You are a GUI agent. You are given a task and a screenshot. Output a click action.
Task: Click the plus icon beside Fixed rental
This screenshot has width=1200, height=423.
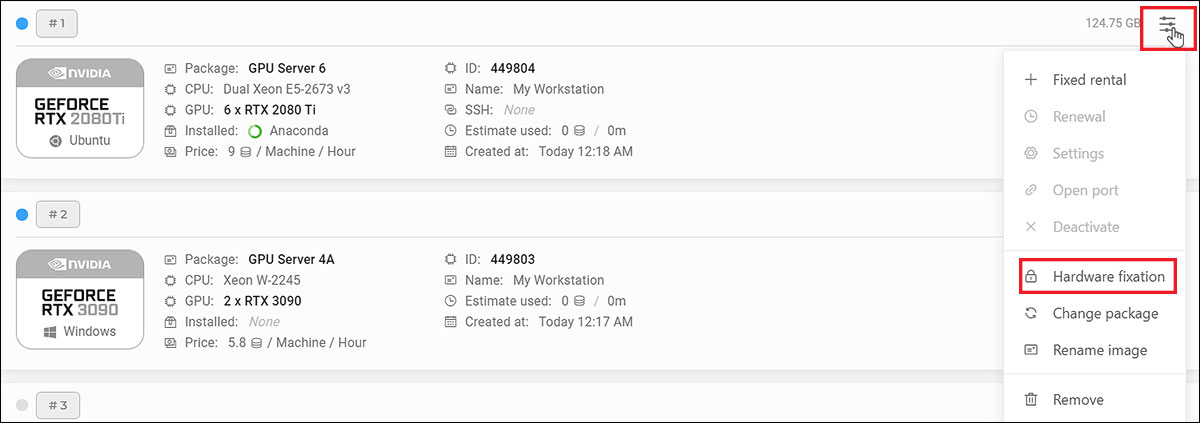coord(1031,80)
